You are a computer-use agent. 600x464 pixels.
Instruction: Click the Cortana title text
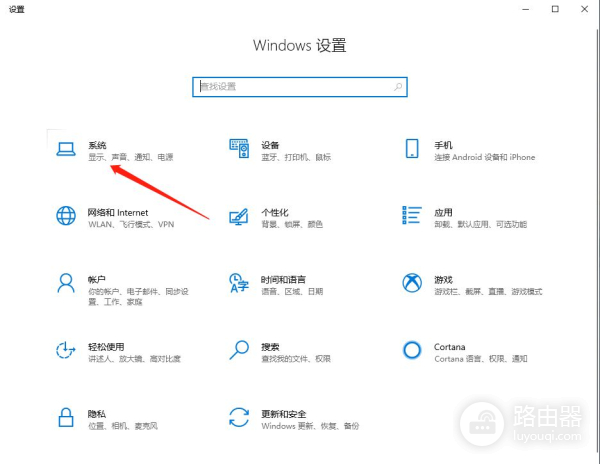point(450,347)
